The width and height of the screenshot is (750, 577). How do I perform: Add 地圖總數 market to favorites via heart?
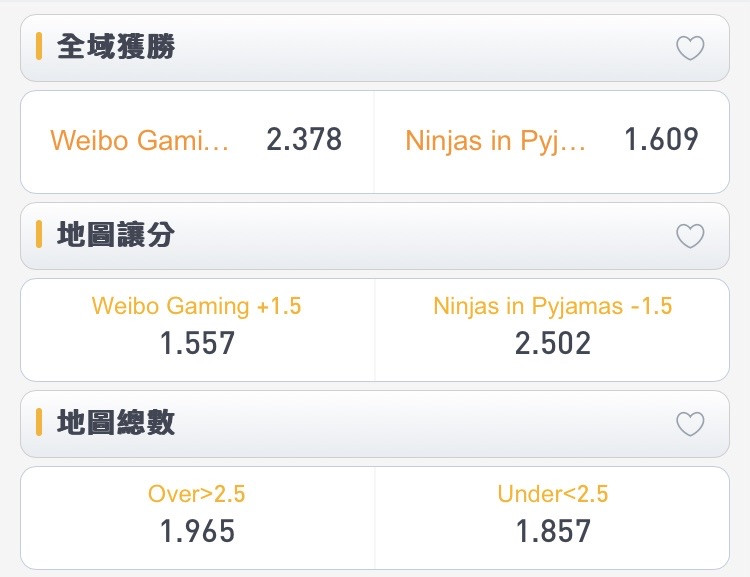tap(690, 424)
